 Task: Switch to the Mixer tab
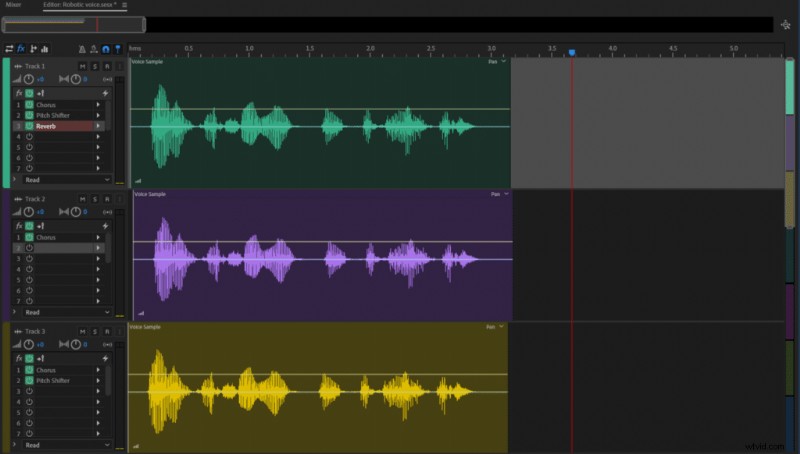pos(14,5)
